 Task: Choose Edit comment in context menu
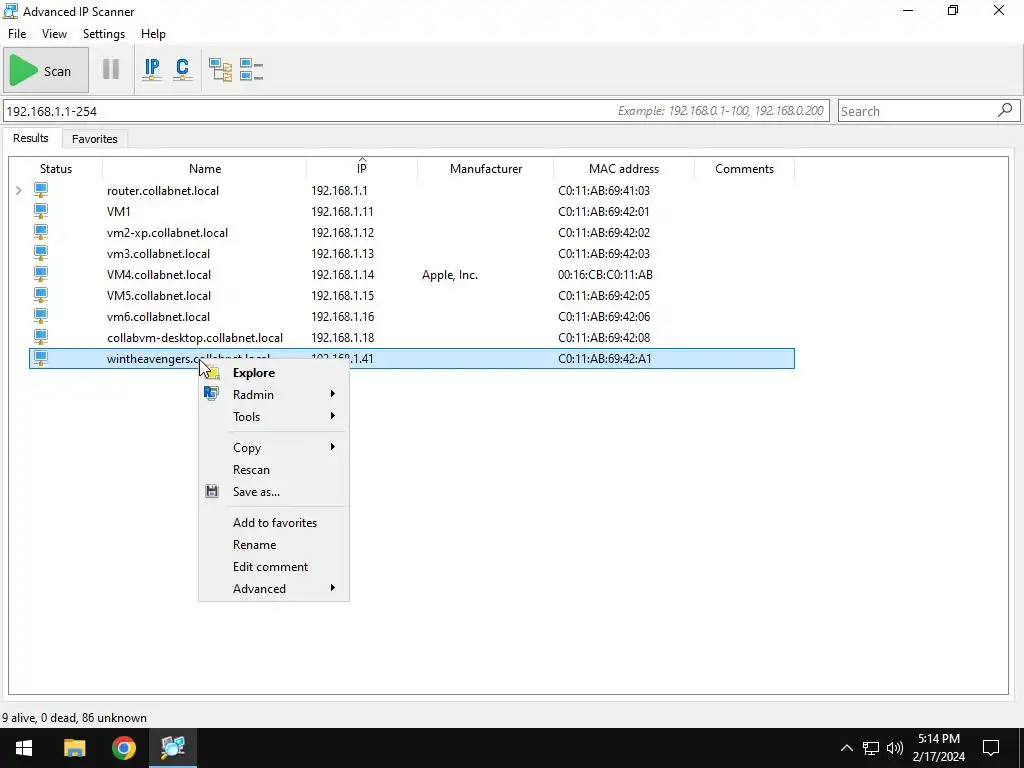[274, 567]
